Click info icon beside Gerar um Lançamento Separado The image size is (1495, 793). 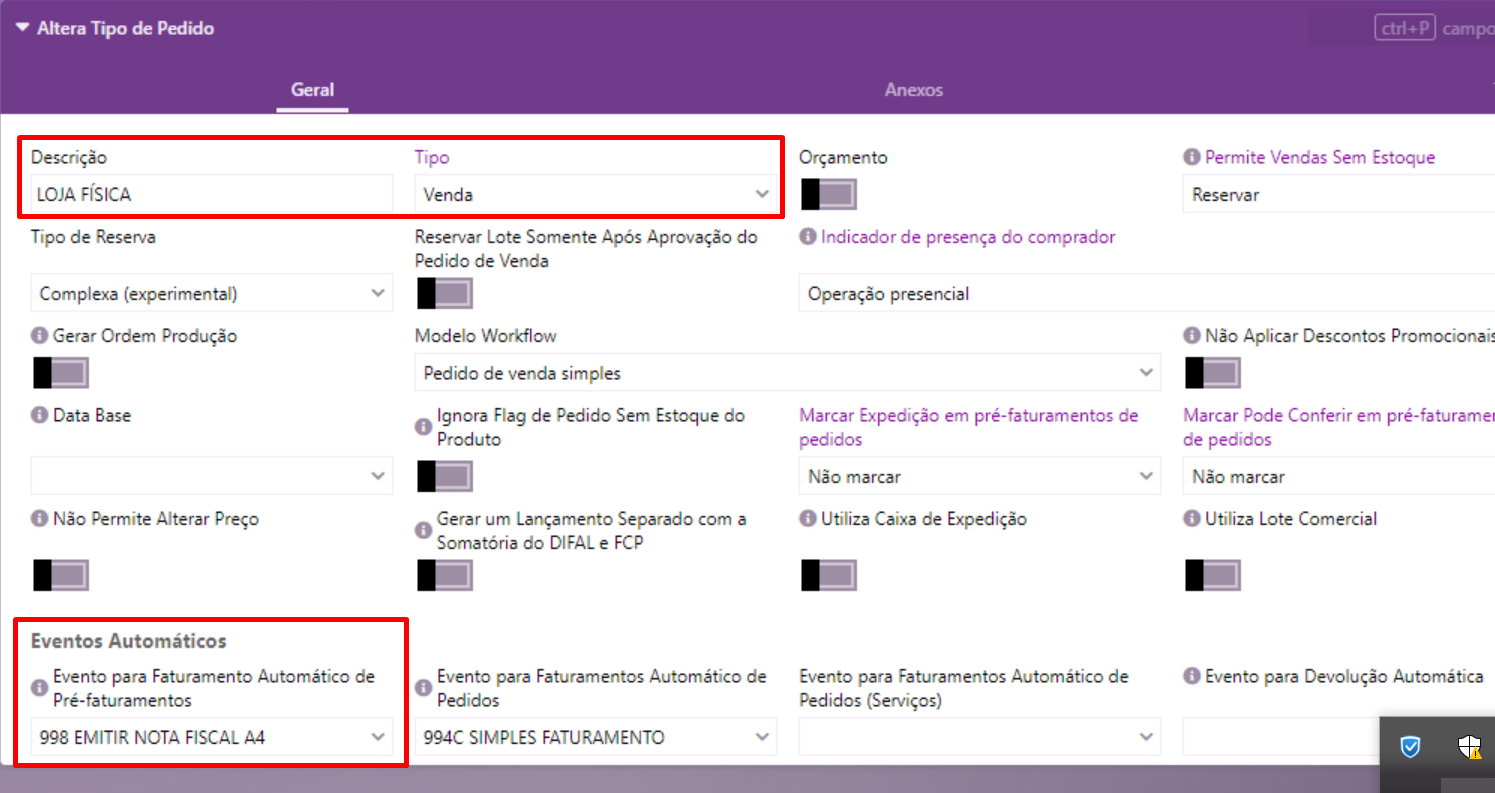tap(424, 531)
